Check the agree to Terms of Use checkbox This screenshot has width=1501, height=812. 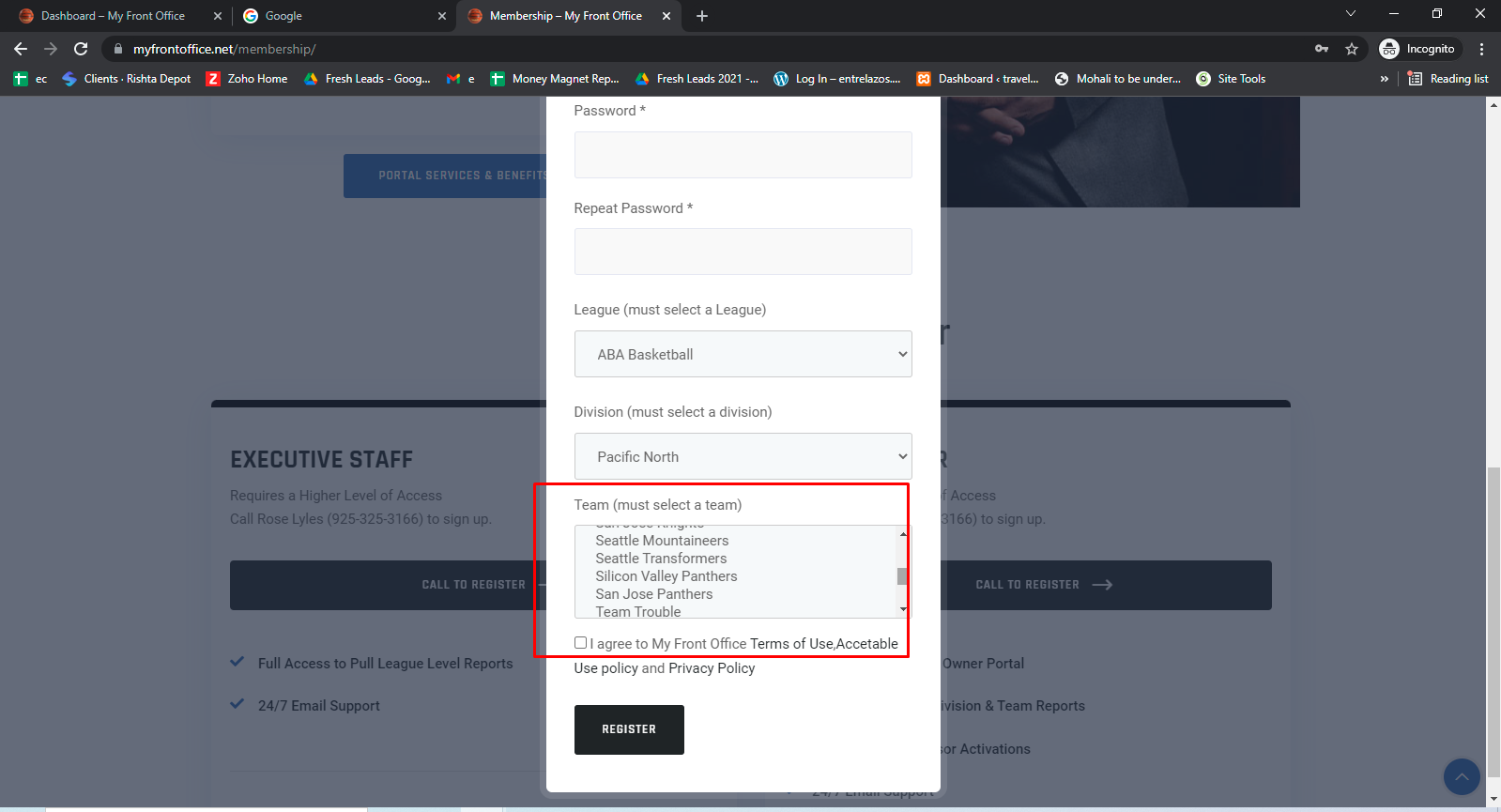pyautogui.click(x=580, y=642)
